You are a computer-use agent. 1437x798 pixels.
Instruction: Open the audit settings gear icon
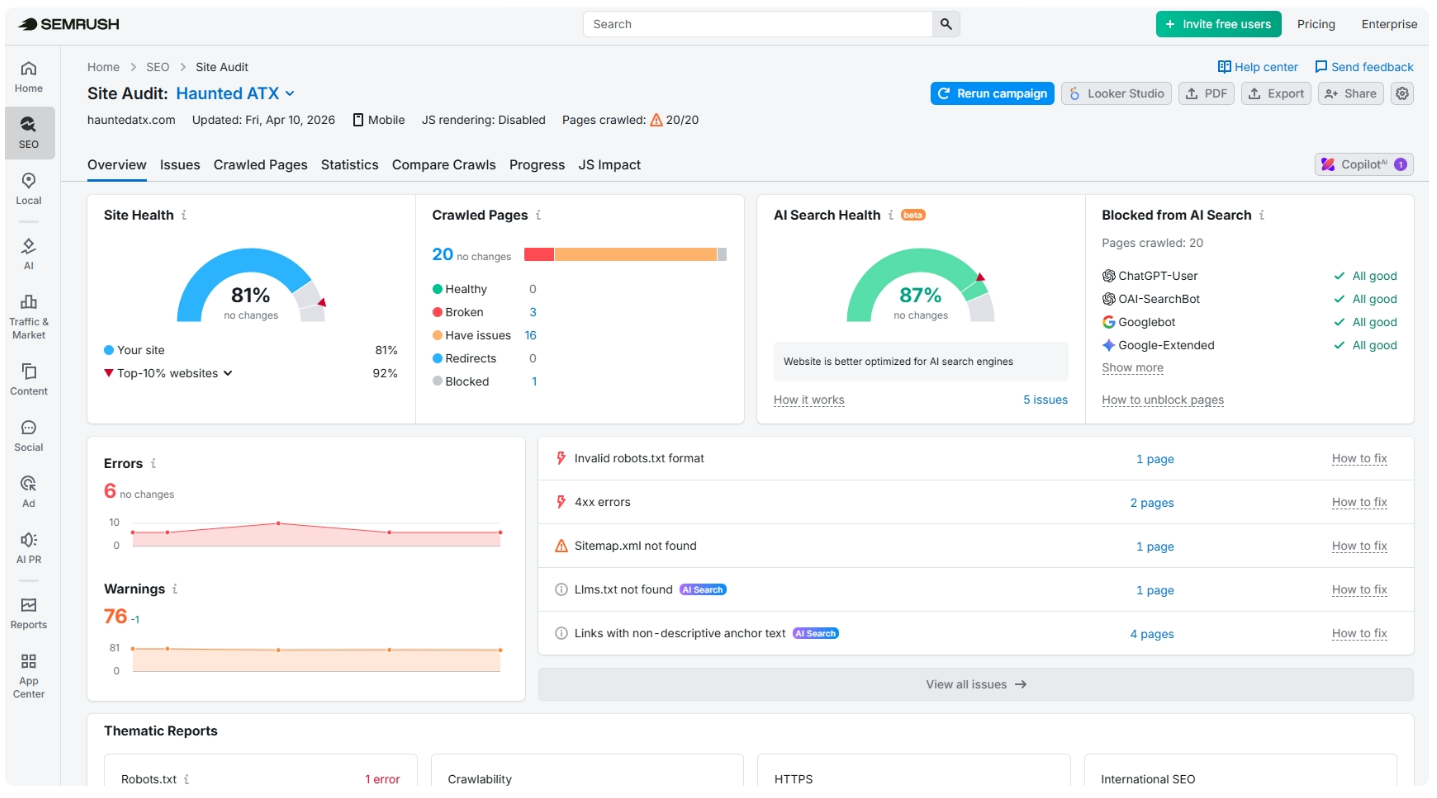[1402, 93]
